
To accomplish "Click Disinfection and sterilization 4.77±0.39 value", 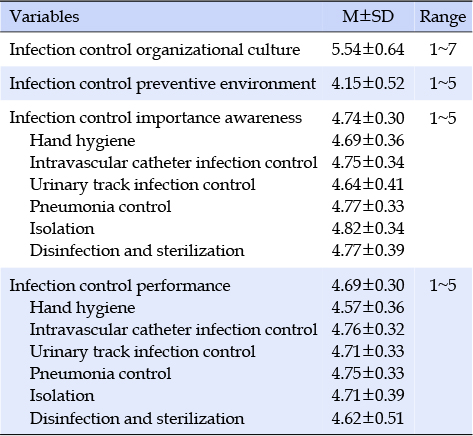I will click(x=368, y=250).
